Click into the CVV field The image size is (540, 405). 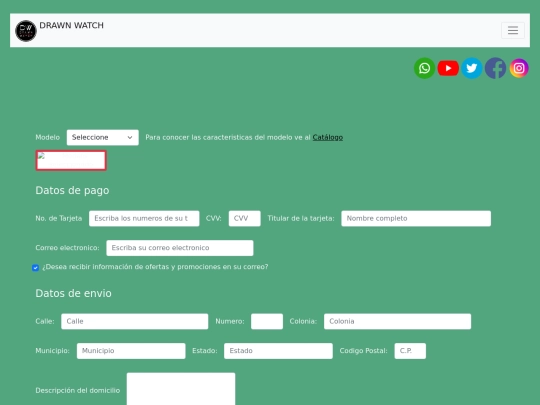pos(245,218)
